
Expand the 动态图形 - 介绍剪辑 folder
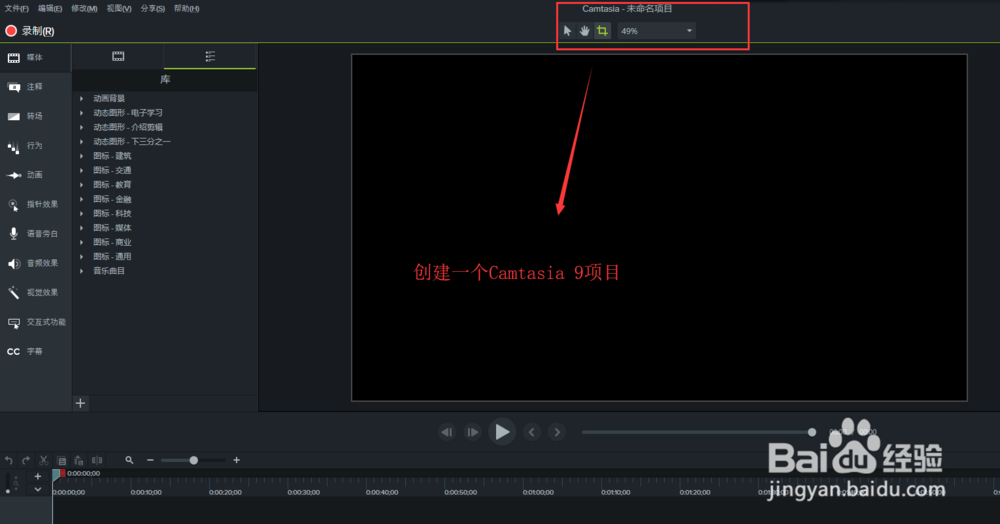tap(82, 127)
